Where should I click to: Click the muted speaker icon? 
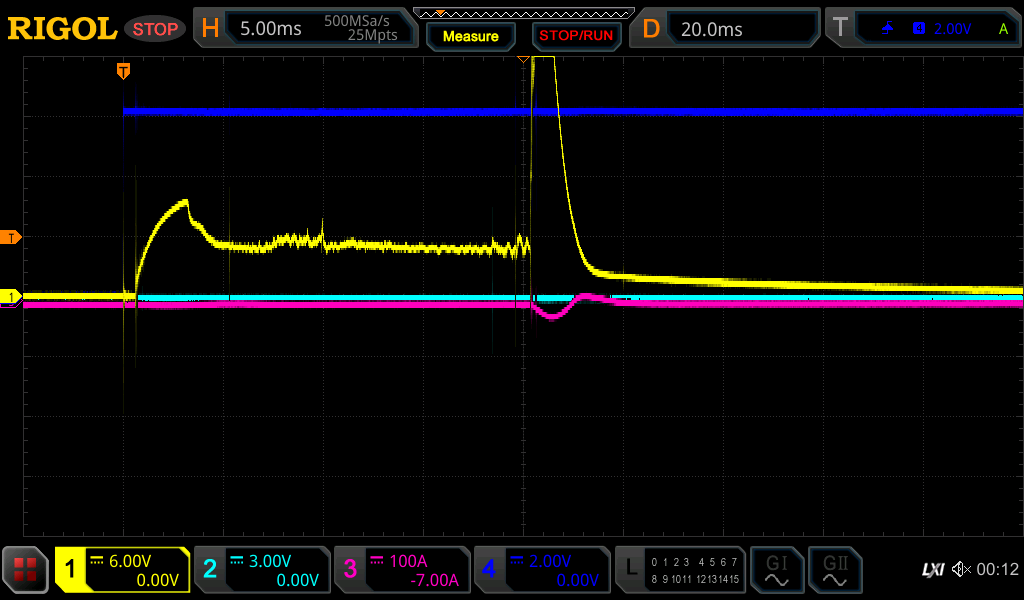(961, 570)
